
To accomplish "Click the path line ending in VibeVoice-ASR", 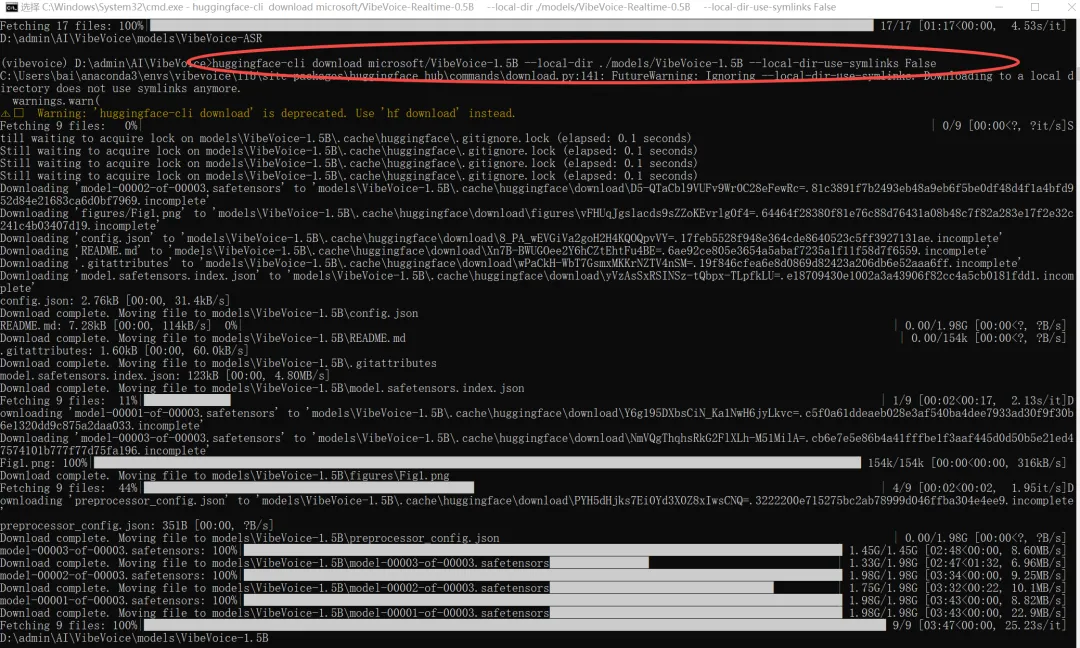I will (x=131, y=39).
